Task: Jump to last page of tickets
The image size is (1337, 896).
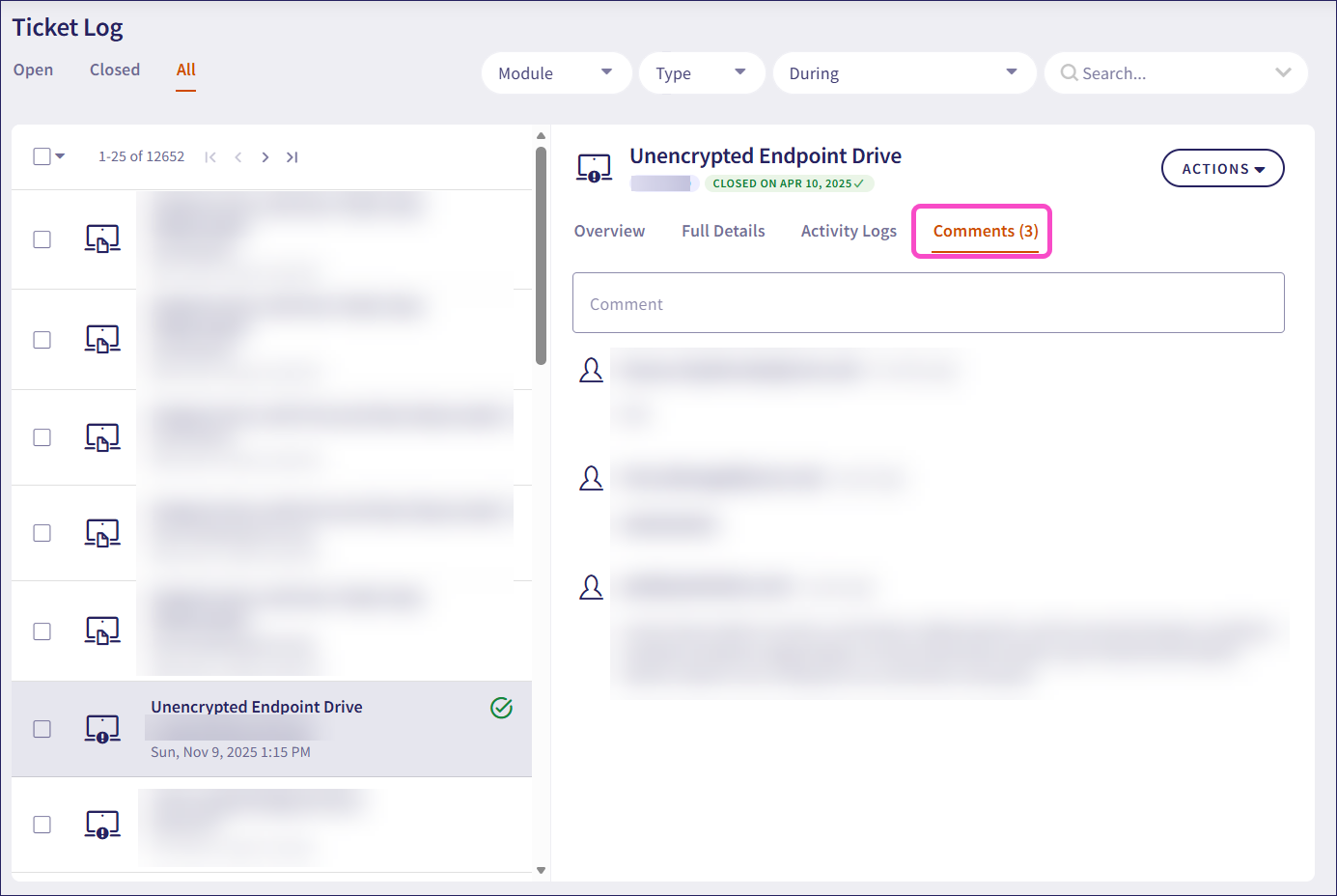Action: (x=292, y=157)
